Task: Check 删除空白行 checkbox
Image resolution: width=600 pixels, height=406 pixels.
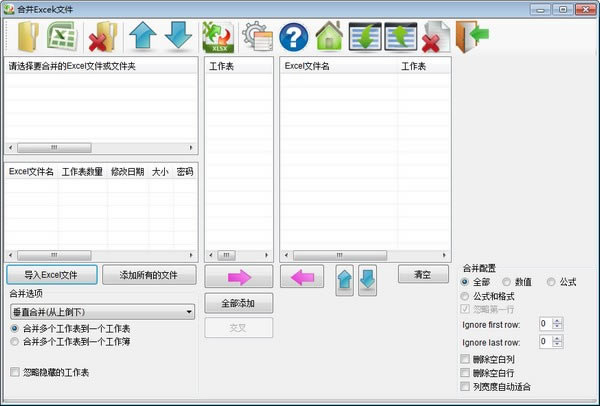Action: [465, 373]
